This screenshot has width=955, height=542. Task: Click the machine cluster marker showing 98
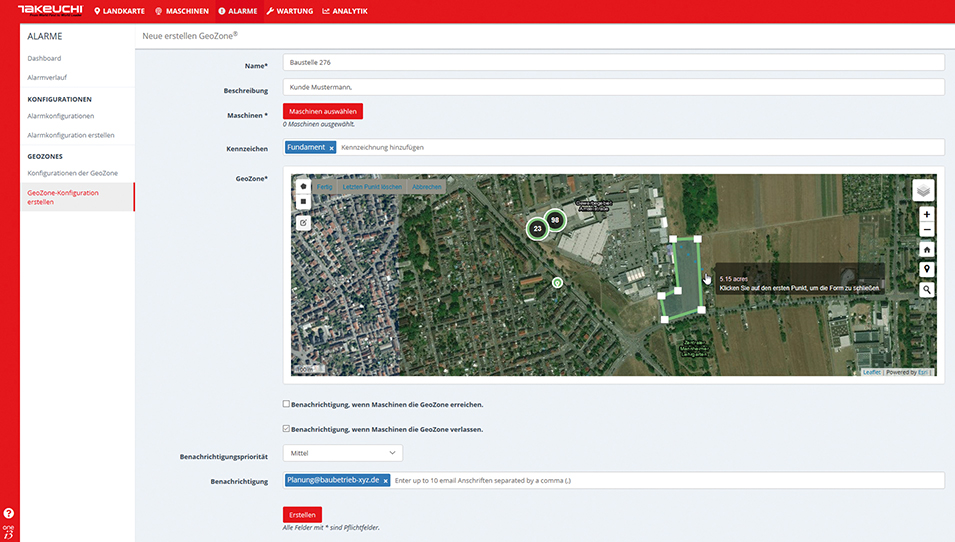coord(554,220)
